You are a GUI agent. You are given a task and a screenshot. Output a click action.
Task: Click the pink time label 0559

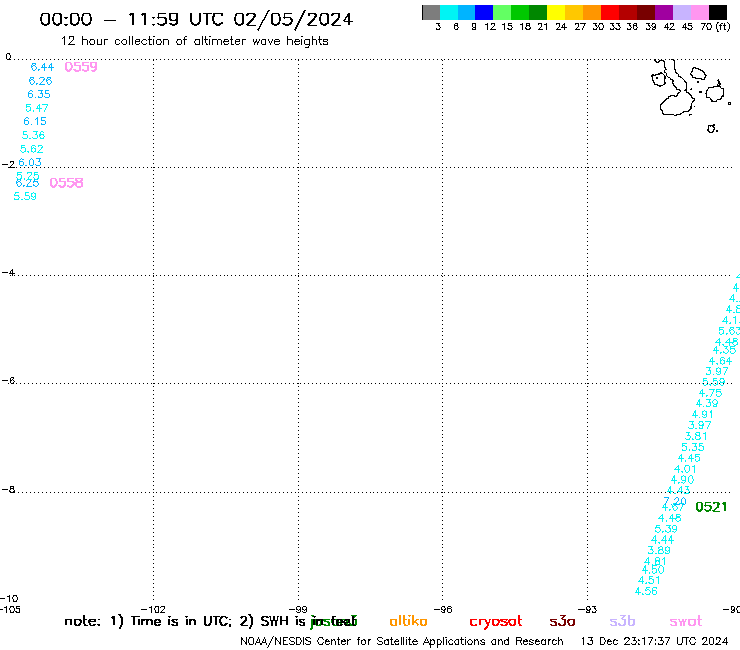click(x=81, y=67)
